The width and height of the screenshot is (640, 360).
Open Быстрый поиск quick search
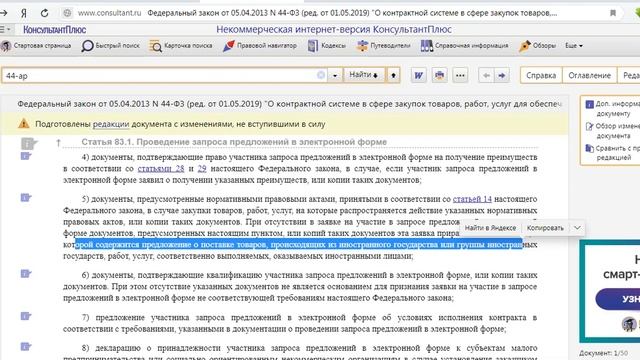pyautogui.click(x=110, y=46)
